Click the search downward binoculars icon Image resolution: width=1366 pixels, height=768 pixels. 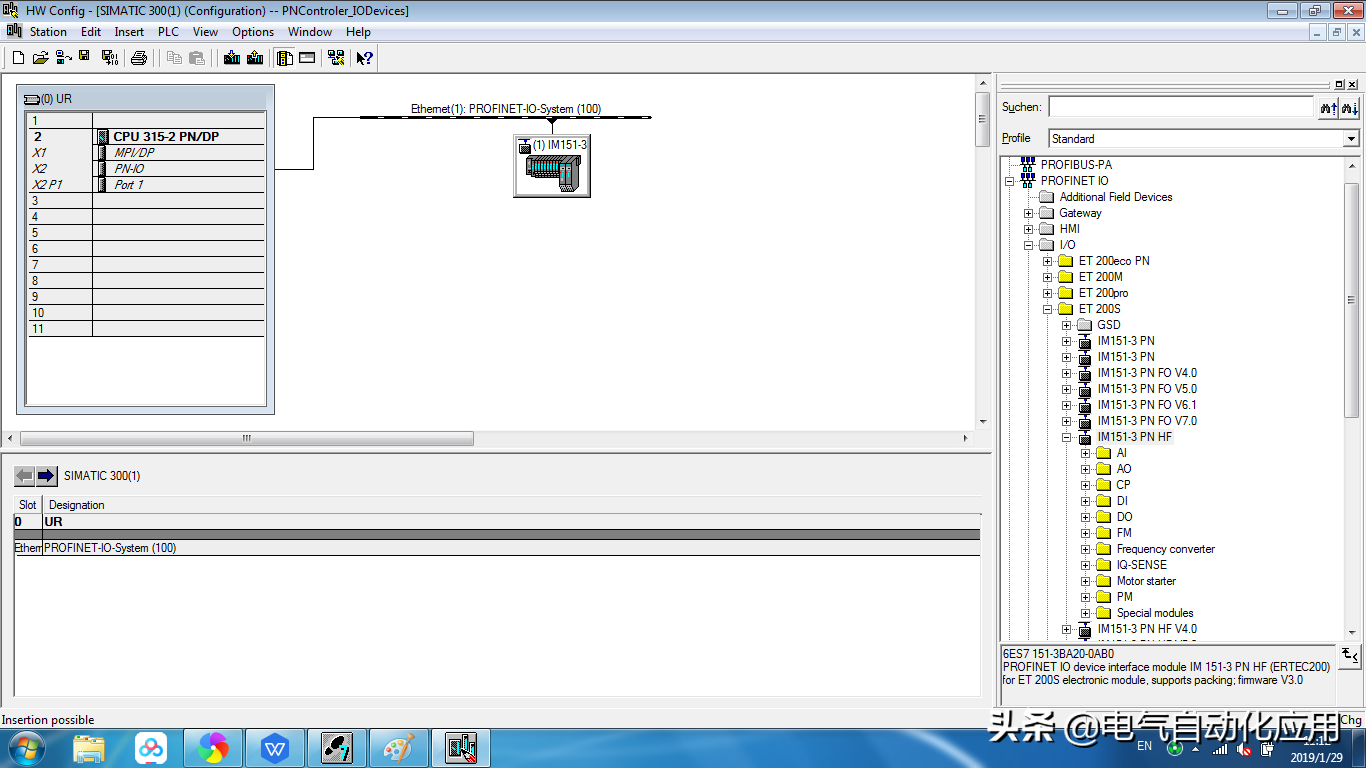point(1350,107)
